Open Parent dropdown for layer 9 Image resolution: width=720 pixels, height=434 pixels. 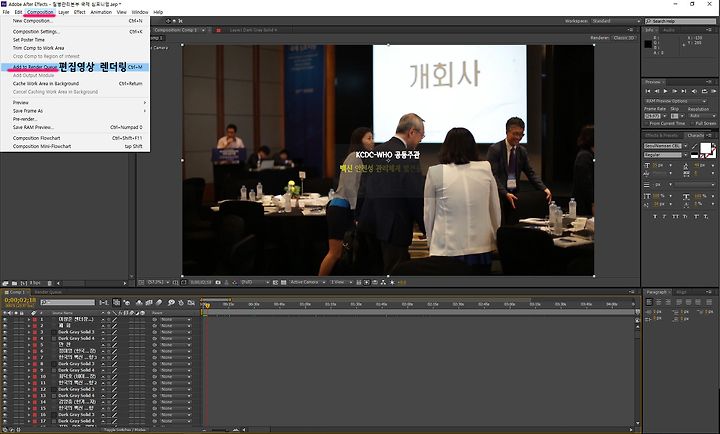pos(175,370)
